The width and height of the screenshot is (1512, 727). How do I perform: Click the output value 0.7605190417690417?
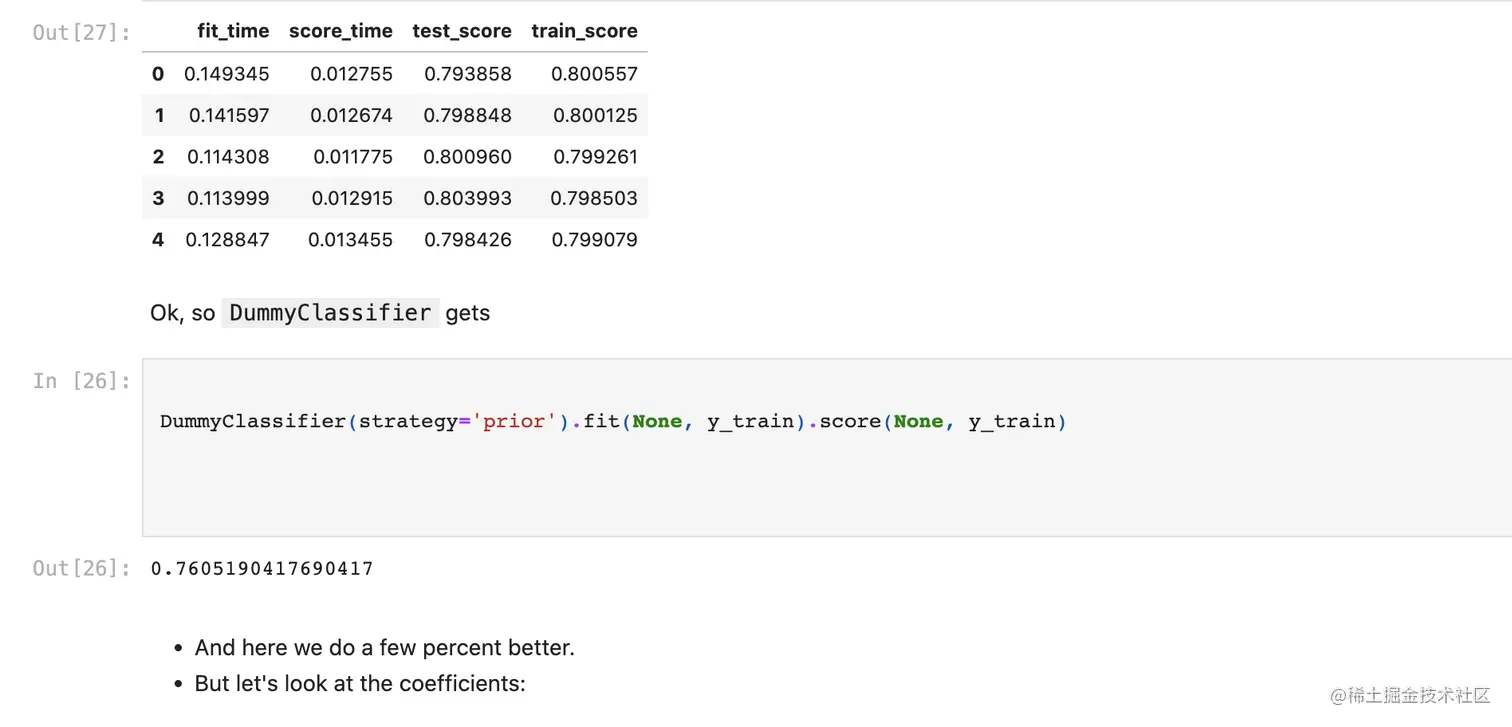click(262, 569)
